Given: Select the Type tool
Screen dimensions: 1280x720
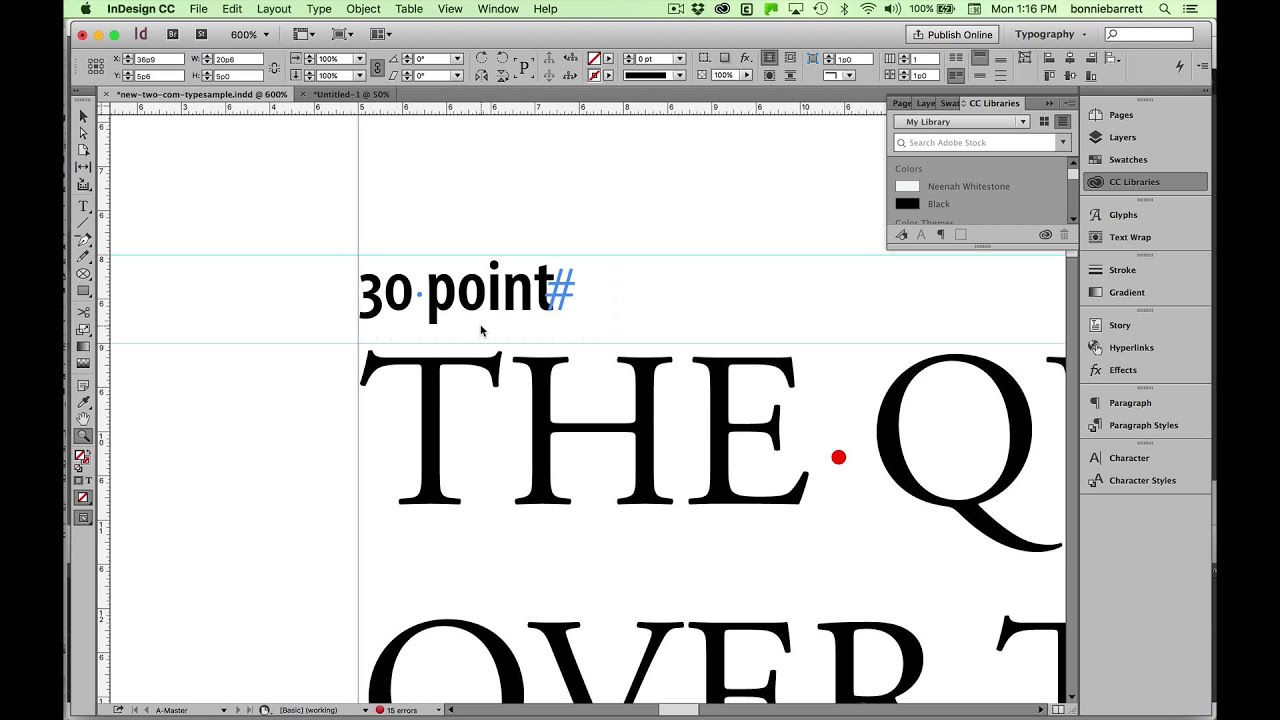Looking at the screenshot, I should tap(83, 206).
